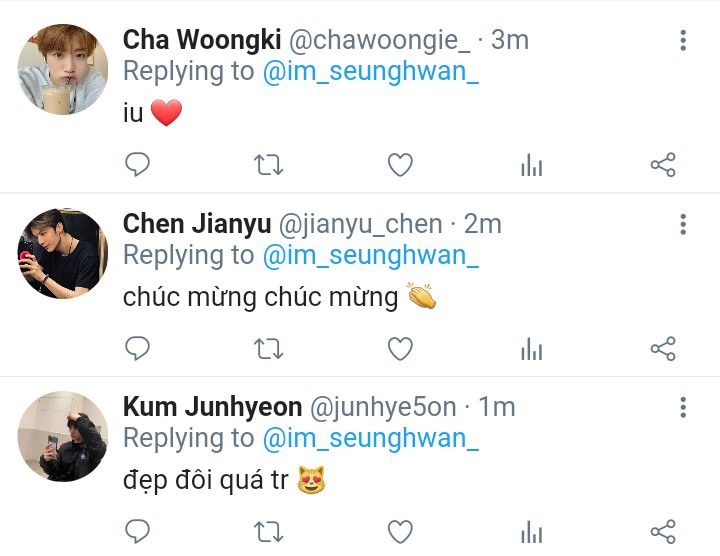Reply to Cha Woongki's tweet
Viewport: 720px width, 556px height.
point(137,164)
